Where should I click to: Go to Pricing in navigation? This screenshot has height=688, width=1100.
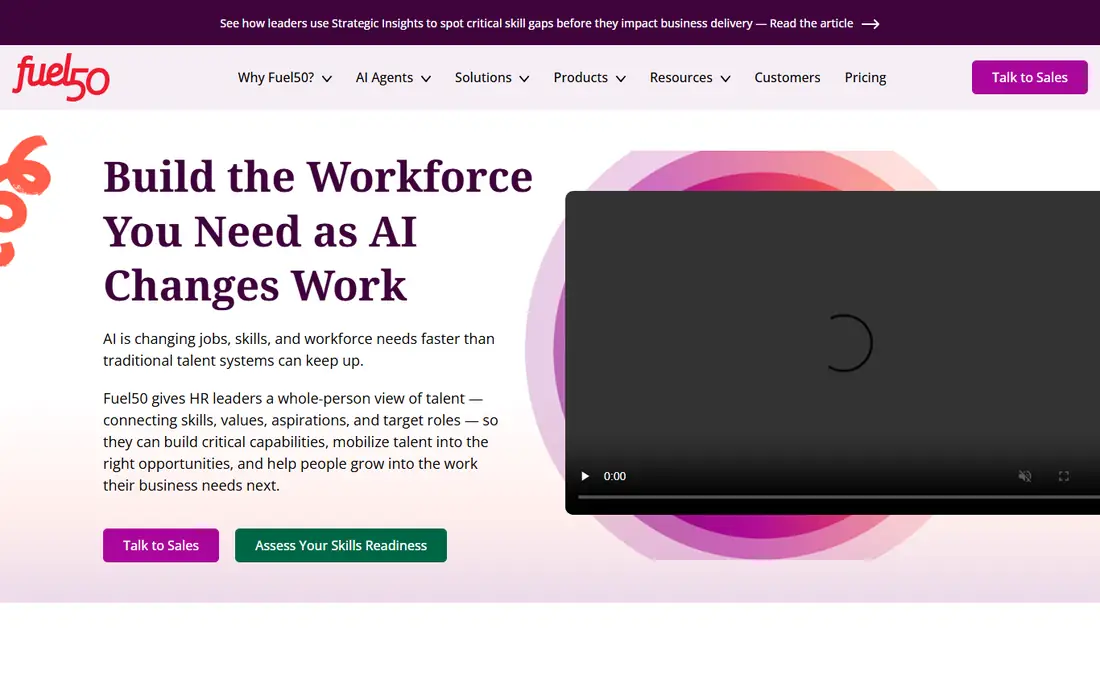(865, 78)
